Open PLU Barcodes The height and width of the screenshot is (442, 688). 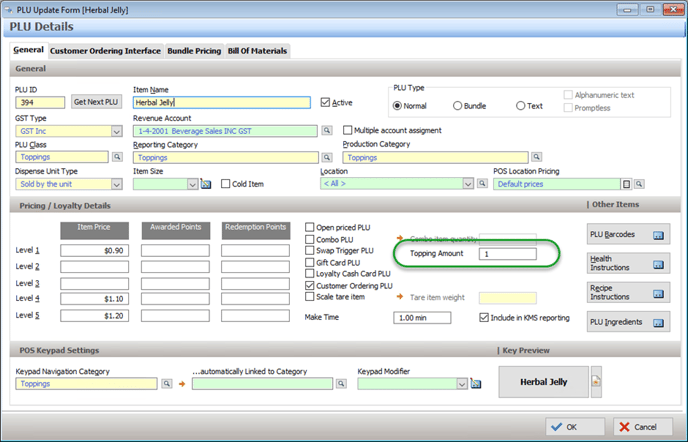tap(628, 234)
